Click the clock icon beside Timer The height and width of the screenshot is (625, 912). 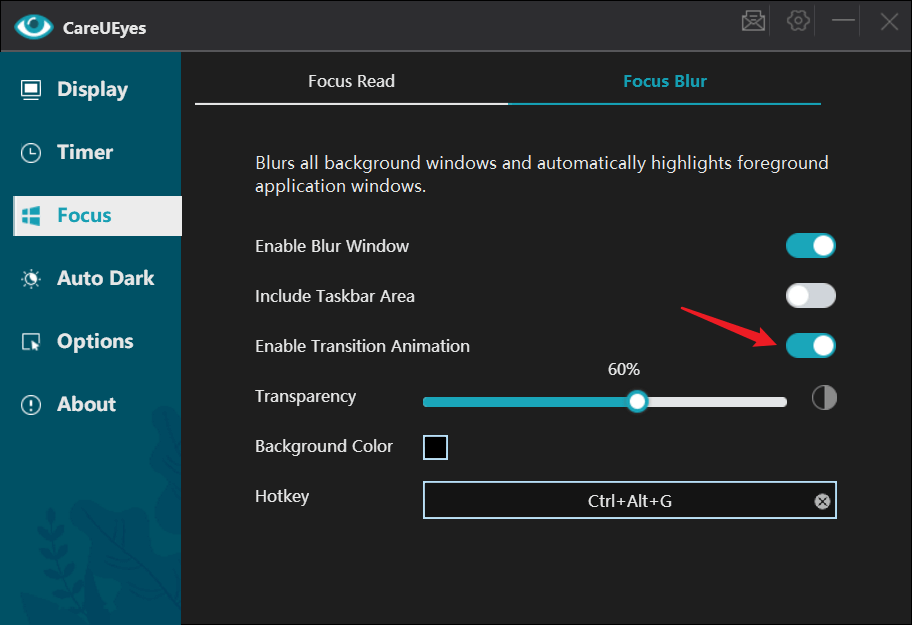coord(31,153)
